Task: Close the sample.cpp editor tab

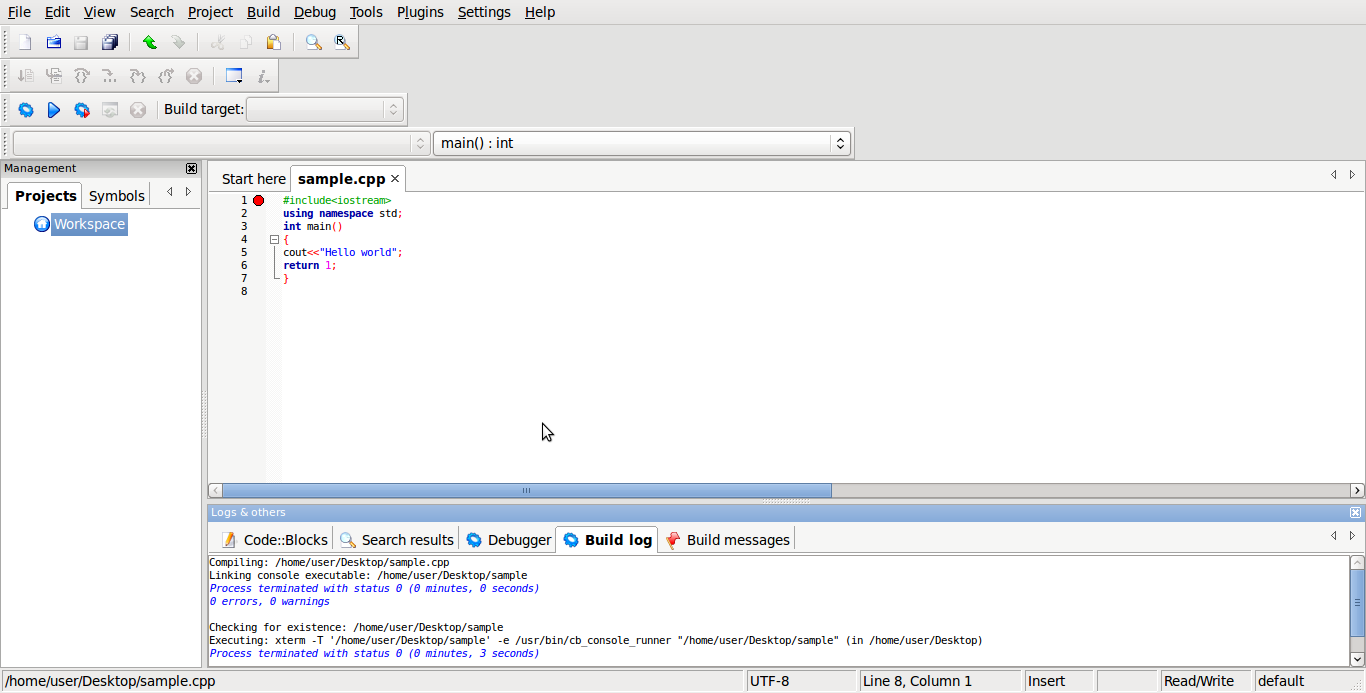Action: pos(395,179)
